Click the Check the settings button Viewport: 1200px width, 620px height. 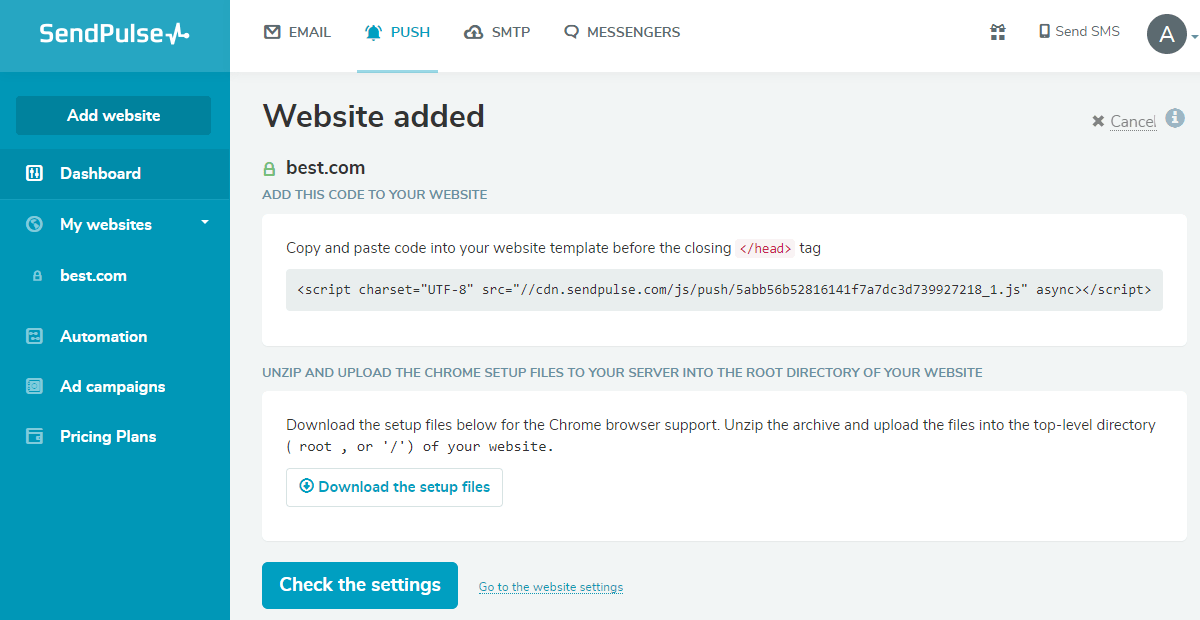tap(360, 585)
